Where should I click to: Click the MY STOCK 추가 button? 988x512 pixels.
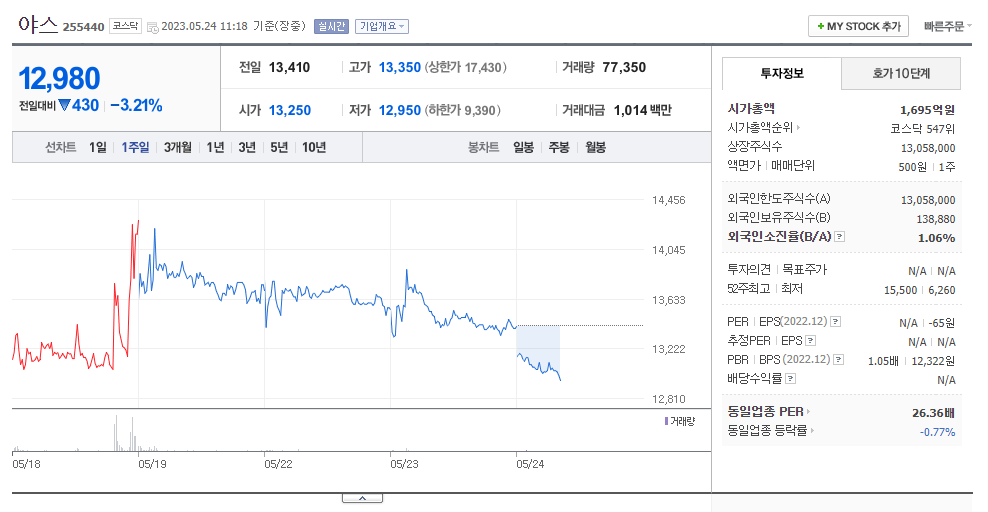point(858,26)
